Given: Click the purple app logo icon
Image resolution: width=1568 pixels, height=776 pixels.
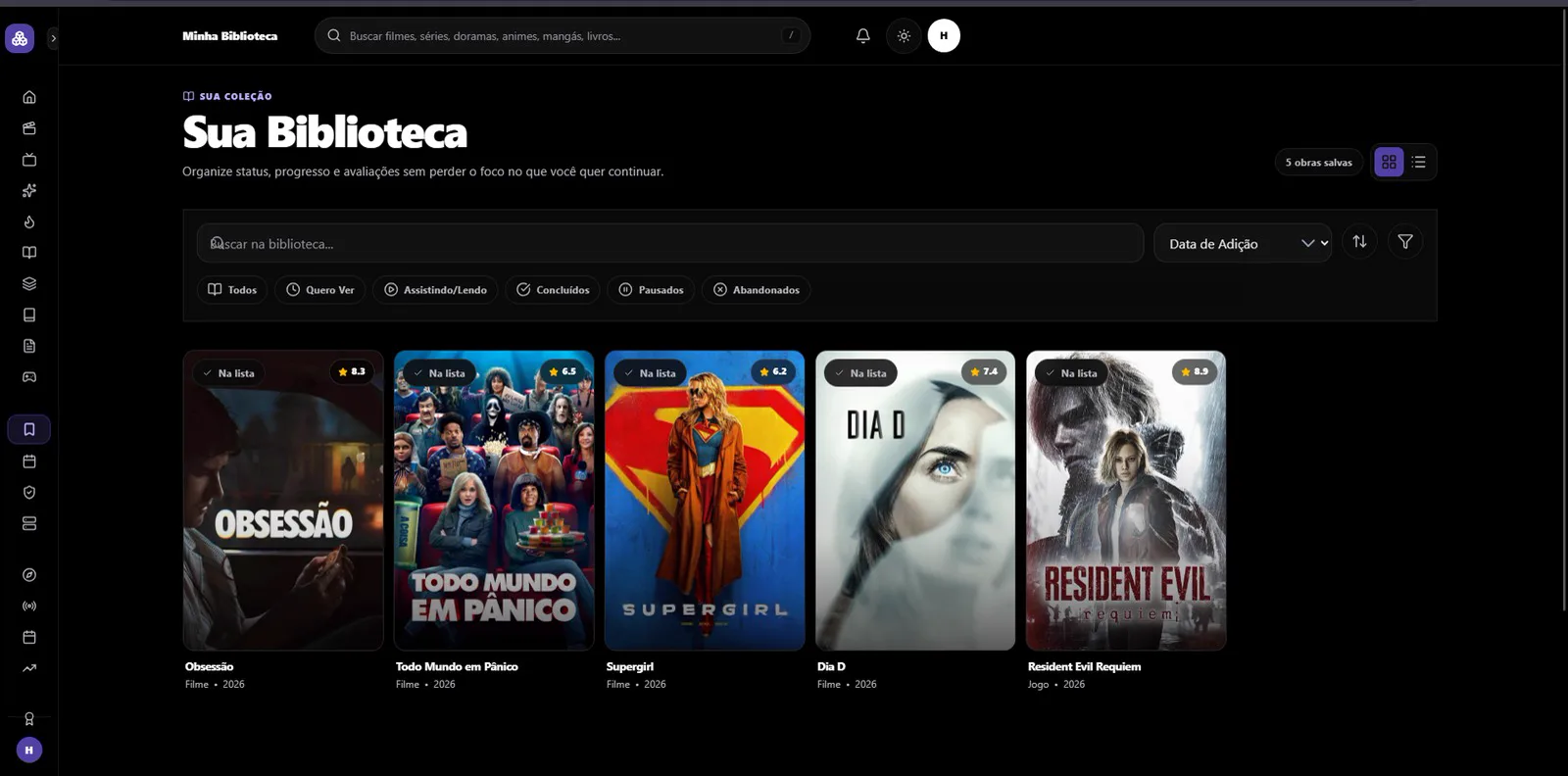Looking at the screenshot, I should (x=20, y=38).
